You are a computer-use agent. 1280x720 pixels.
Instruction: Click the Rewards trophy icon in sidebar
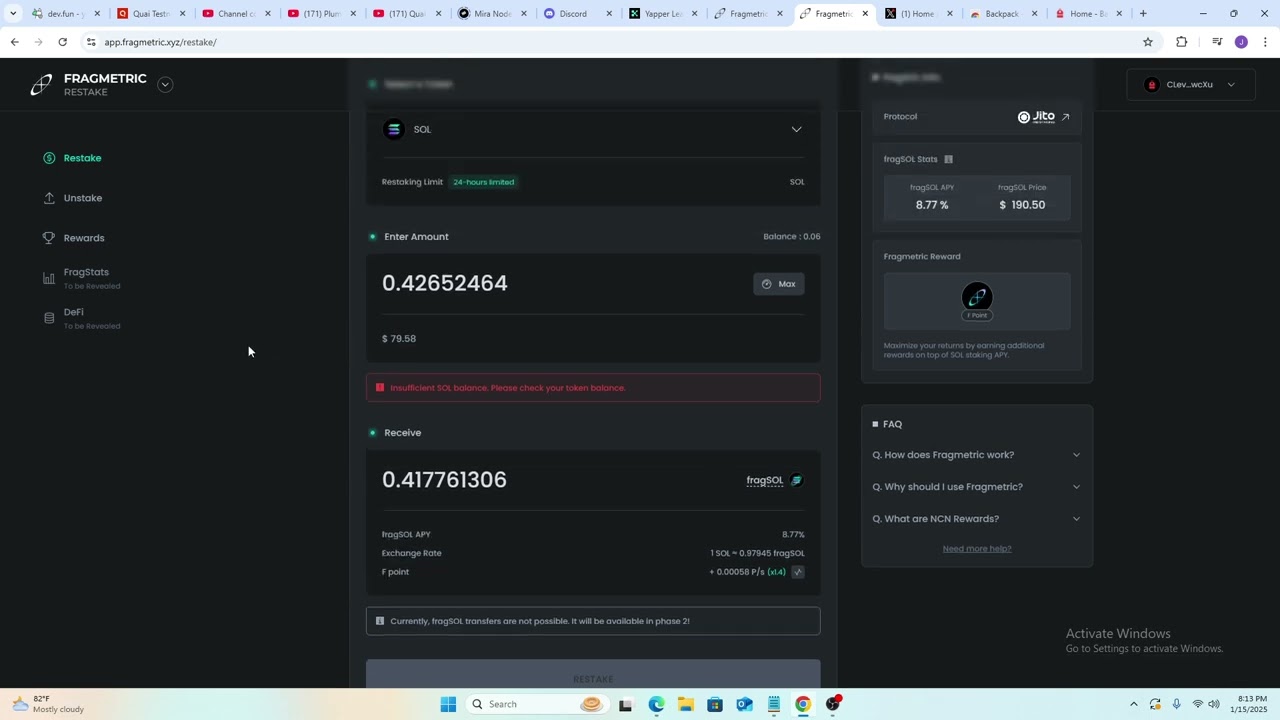pyautogui.click(x=49, y=238)
